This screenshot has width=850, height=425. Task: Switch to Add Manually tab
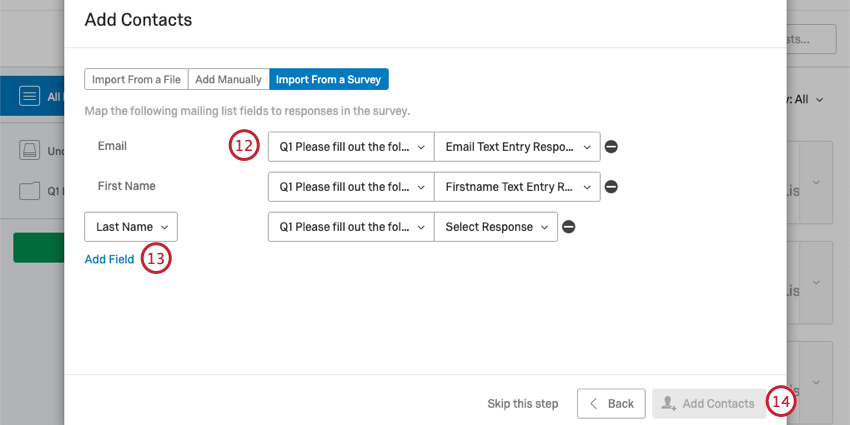pyautogui.click(x=228, y=79)
